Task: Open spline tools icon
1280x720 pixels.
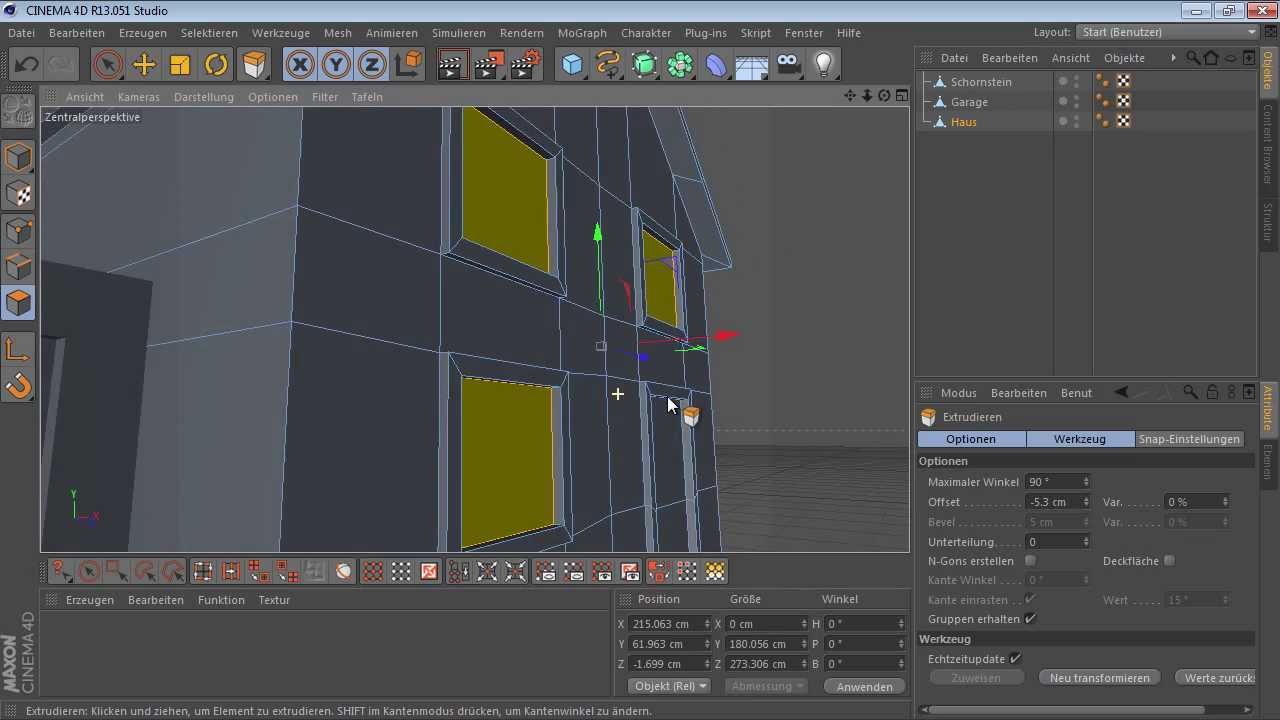Action: [x=608, y=65]
